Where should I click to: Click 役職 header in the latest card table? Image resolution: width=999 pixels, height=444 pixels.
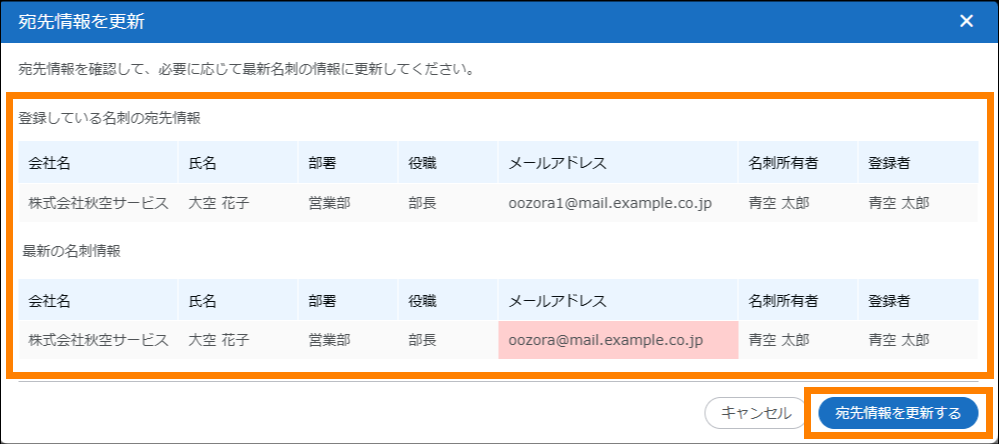(422, 300)
